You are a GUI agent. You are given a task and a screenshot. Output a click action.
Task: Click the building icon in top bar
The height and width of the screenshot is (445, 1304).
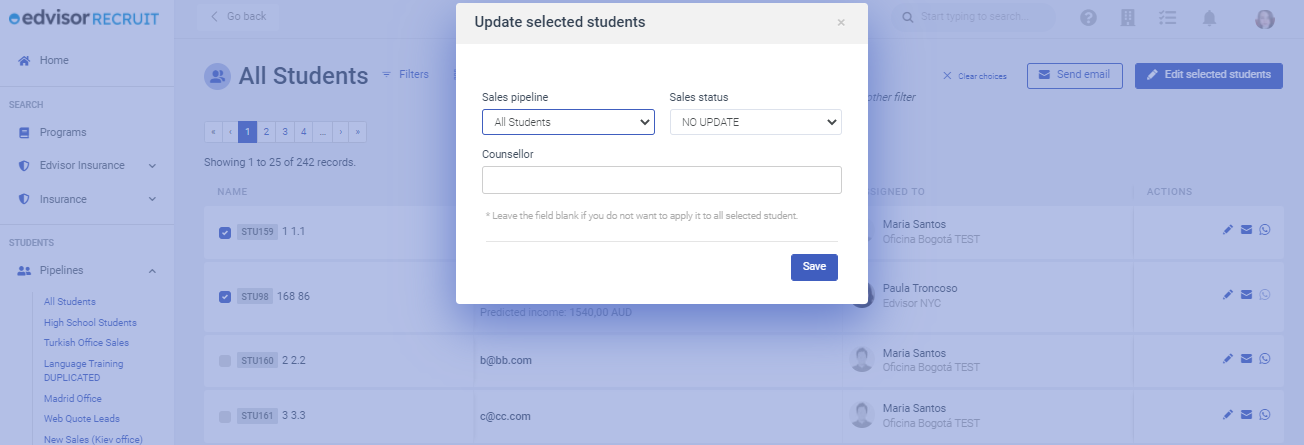(1129, 18)
